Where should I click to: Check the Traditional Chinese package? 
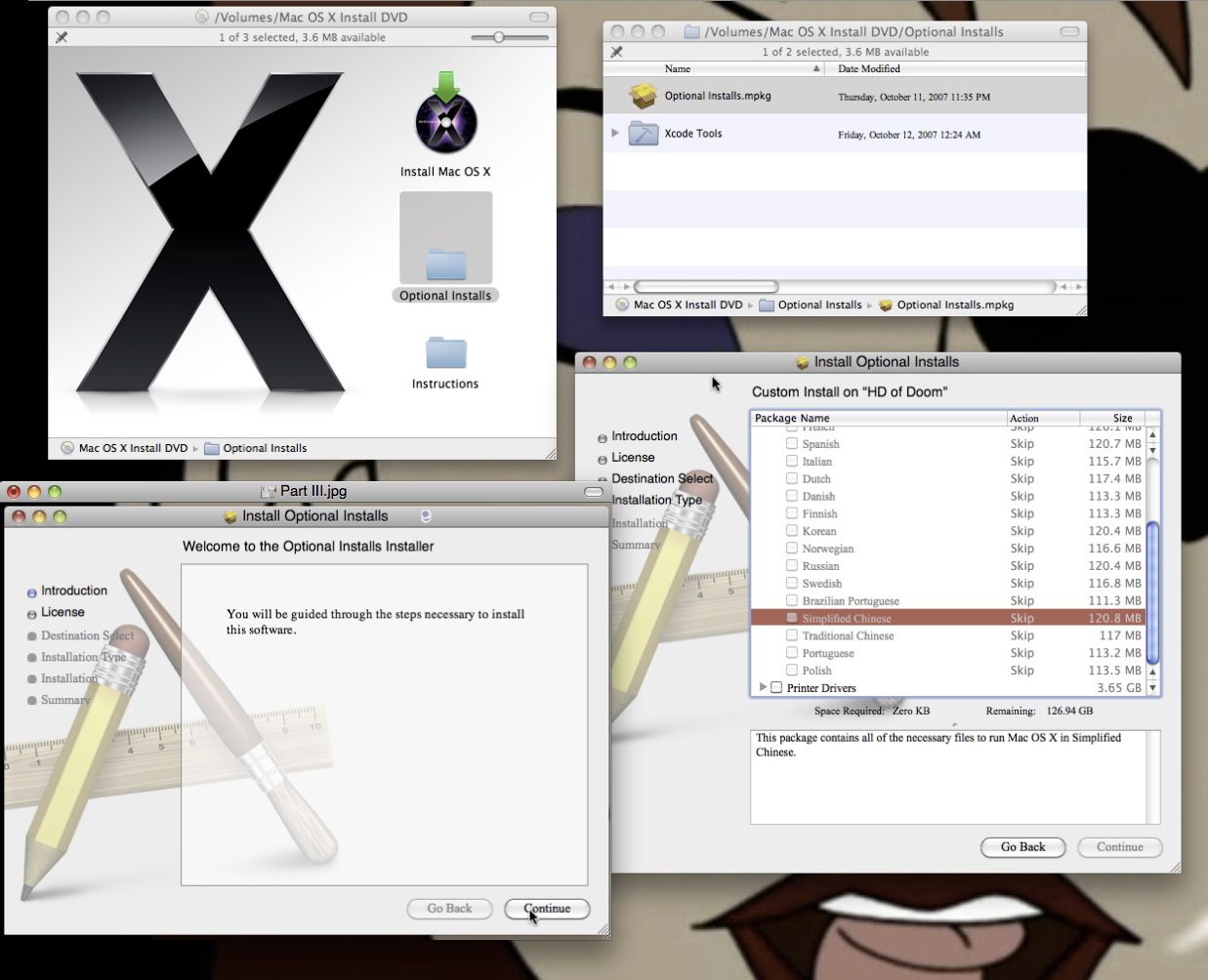click(x=792, y=635)
